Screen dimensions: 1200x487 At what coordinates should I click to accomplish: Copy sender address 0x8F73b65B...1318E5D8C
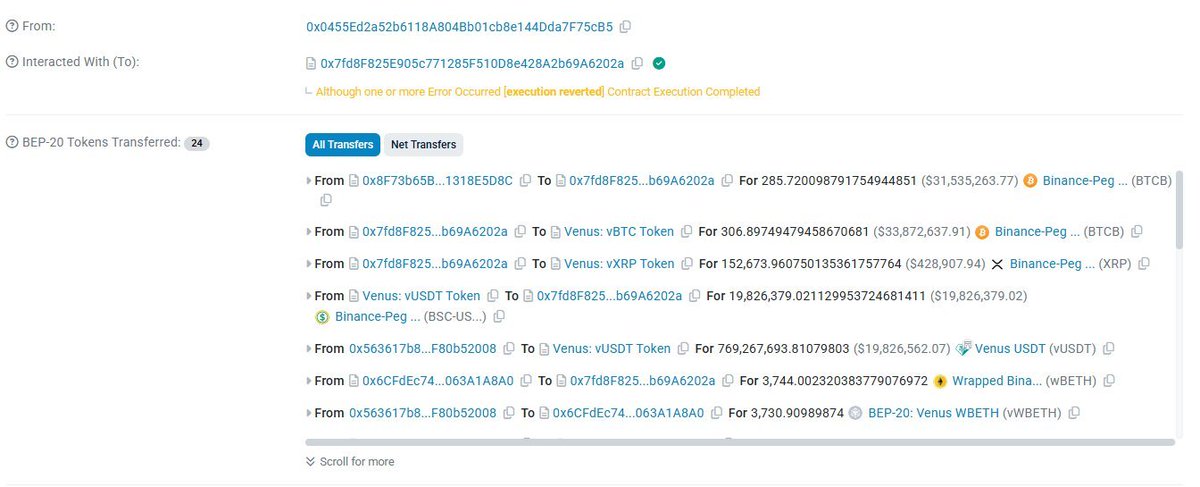pos(526,181)
